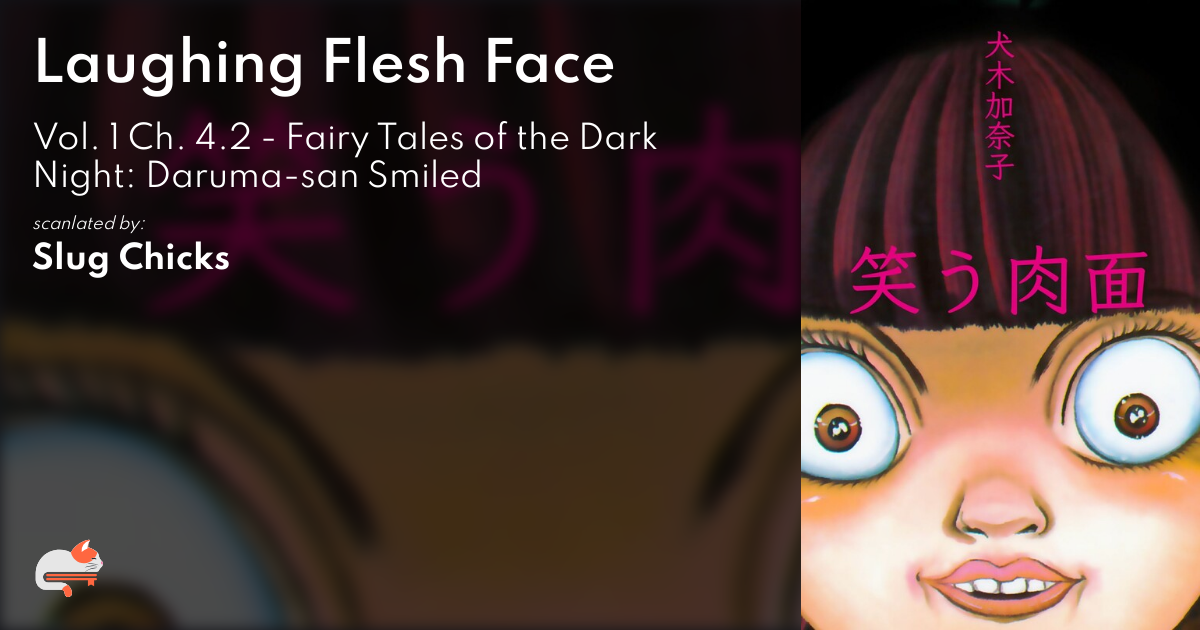Select the Slug Chicks scanlation group
Image resolution: width=1200 pixels, height=630 pixels.
(131, 258)
